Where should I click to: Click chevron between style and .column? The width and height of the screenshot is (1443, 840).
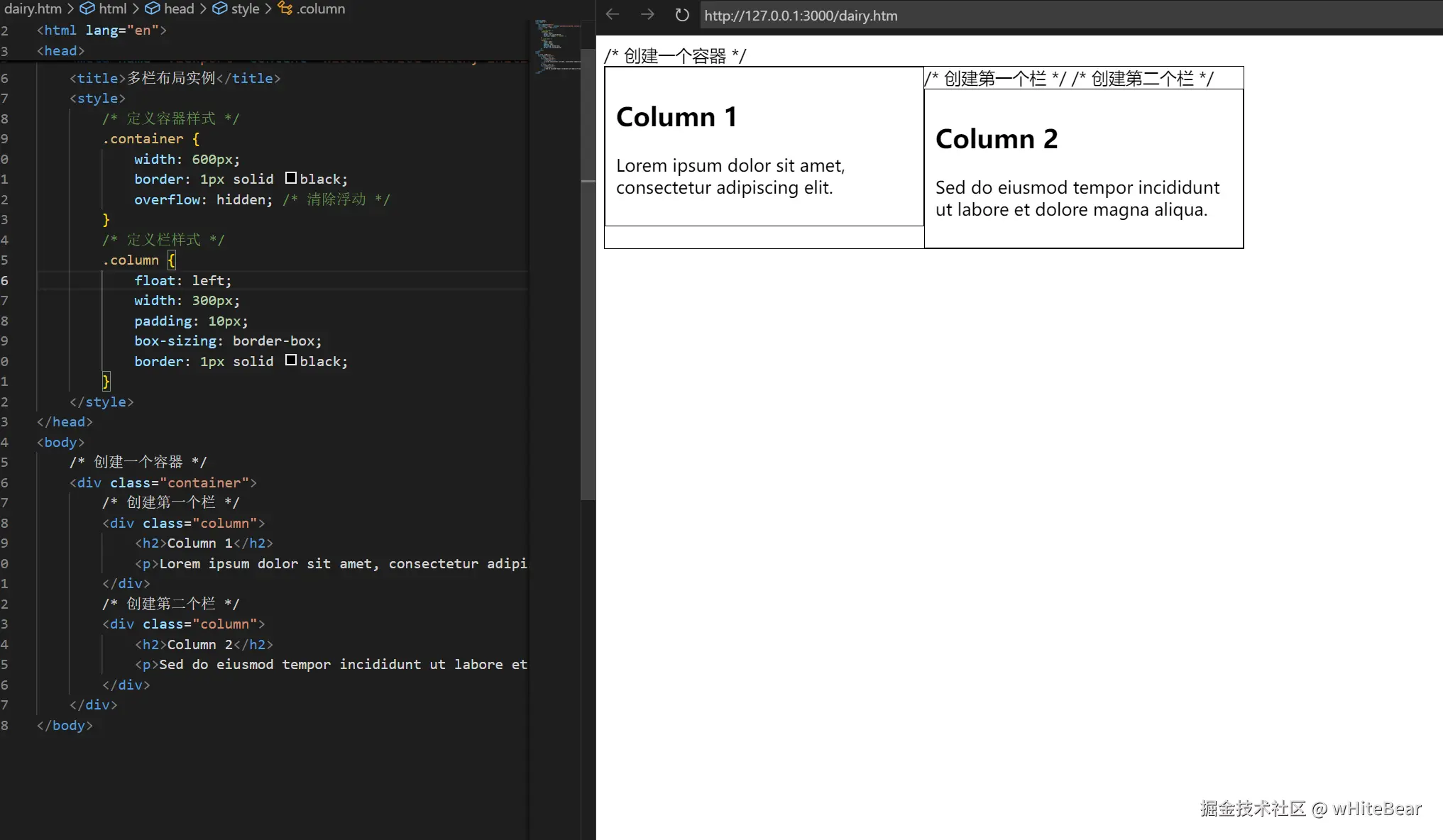coord(268,9)
